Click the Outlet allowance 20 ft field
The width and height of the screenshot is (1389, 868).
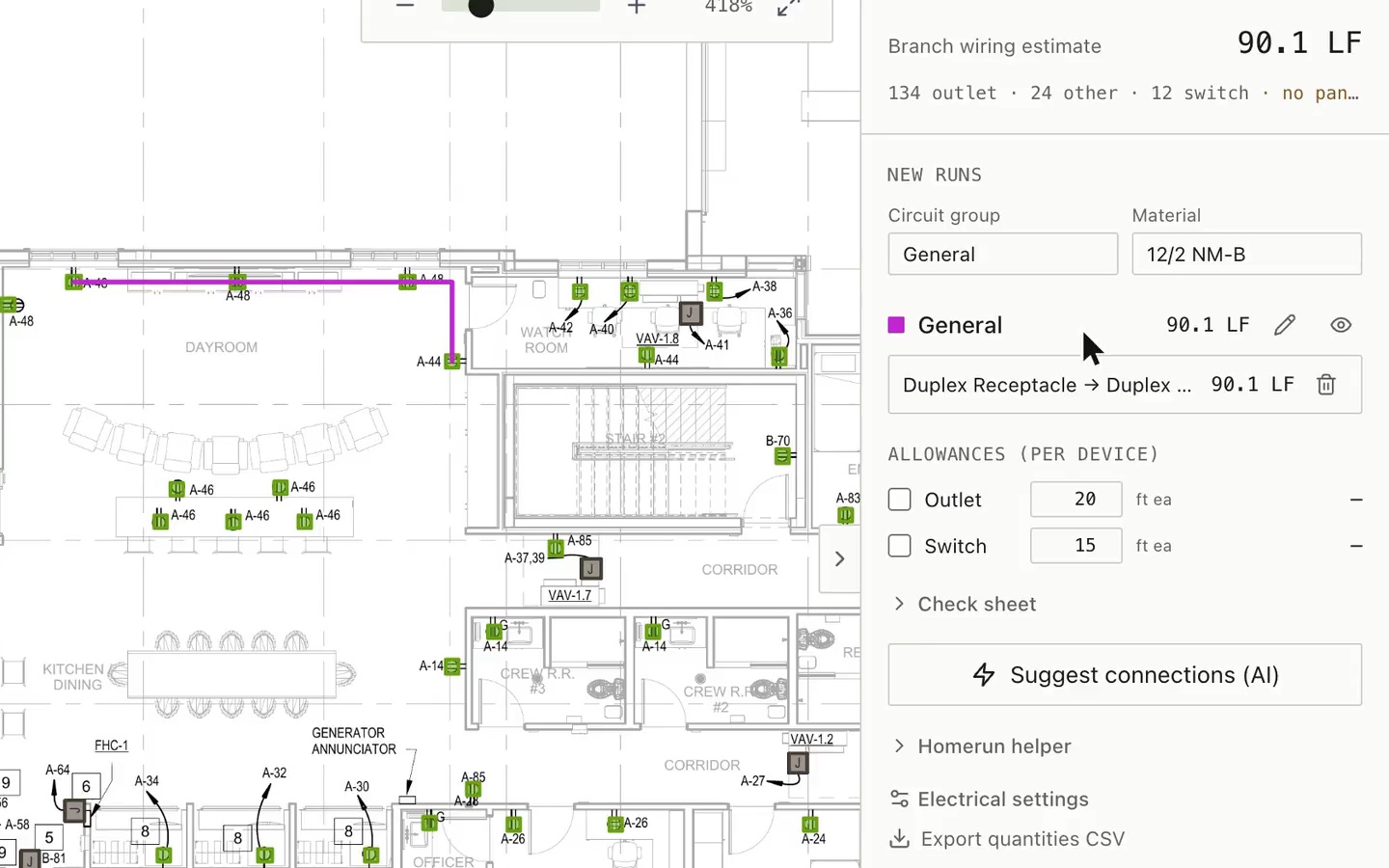click(1076, 500)
